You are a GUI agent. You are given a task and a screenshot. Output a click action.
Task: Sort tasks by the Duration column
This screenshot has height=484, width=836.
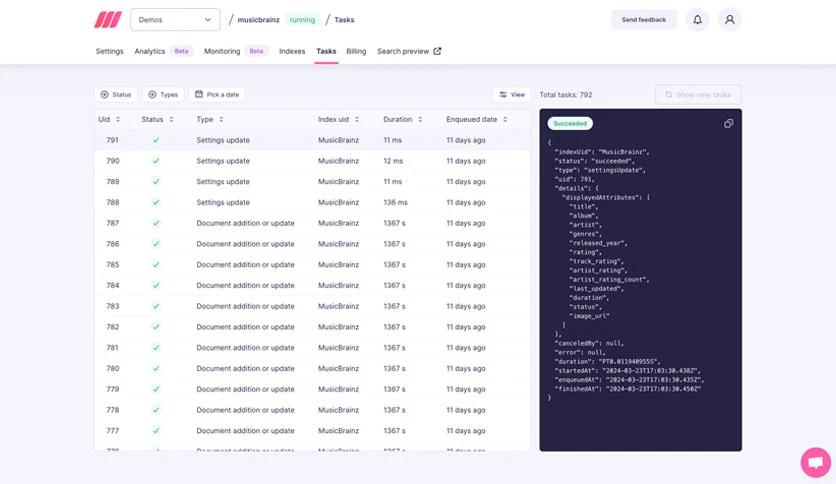[403, 119]
